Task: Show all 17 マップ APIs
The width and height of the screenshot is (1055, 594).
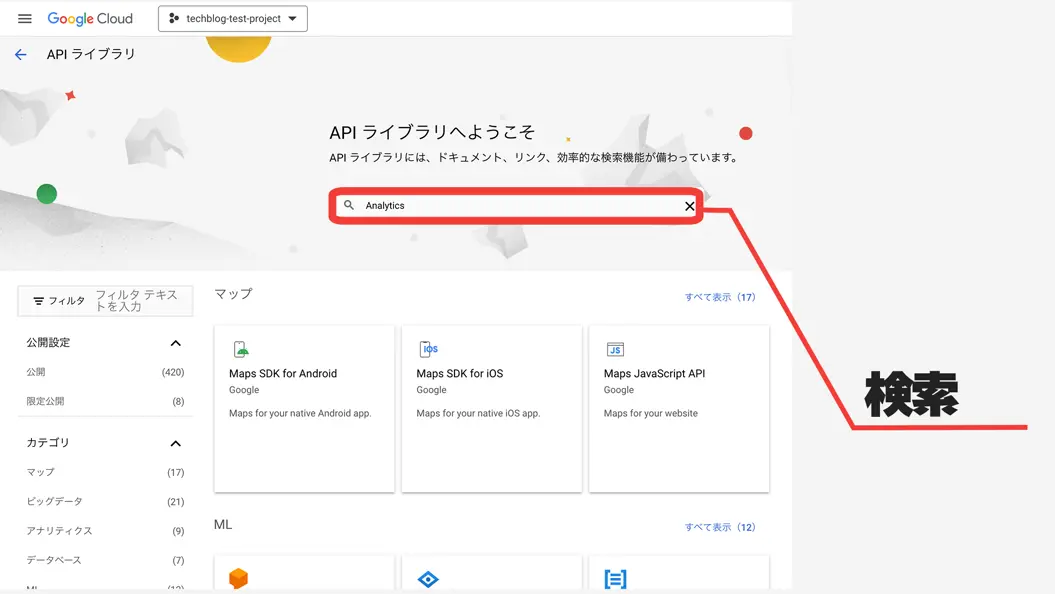Action: click(720, 297)
